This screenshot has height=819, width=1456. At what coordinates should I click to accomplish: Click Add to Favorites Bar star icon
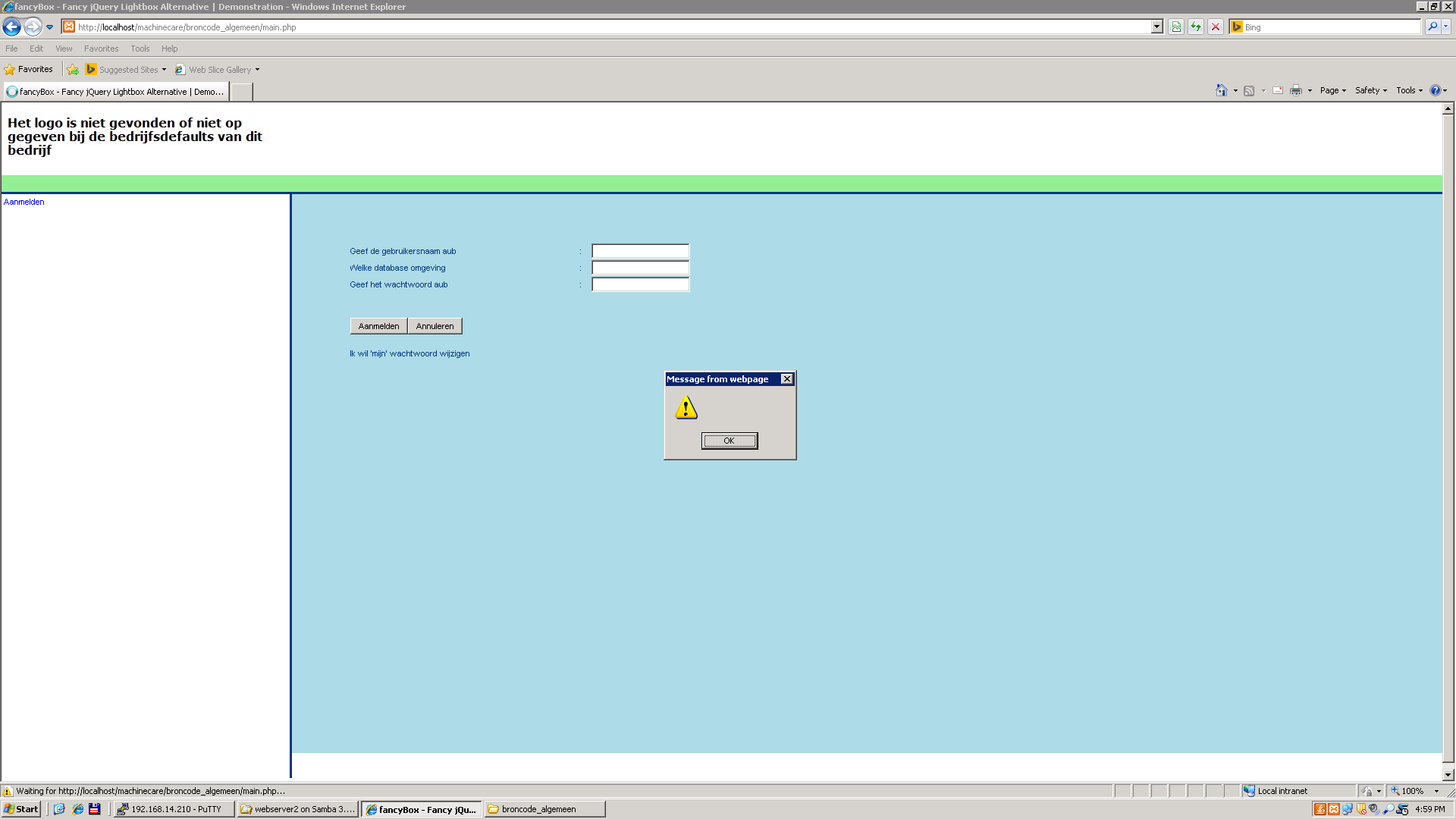[x=73, y=70]
